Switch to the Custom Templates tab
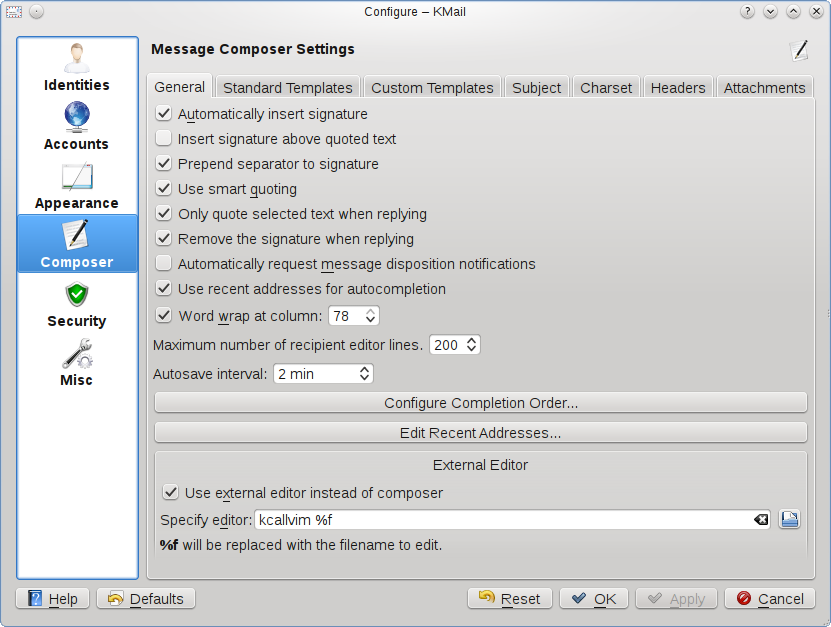The height and width of the screenshot is (627, 831). [x=432, y=87]
